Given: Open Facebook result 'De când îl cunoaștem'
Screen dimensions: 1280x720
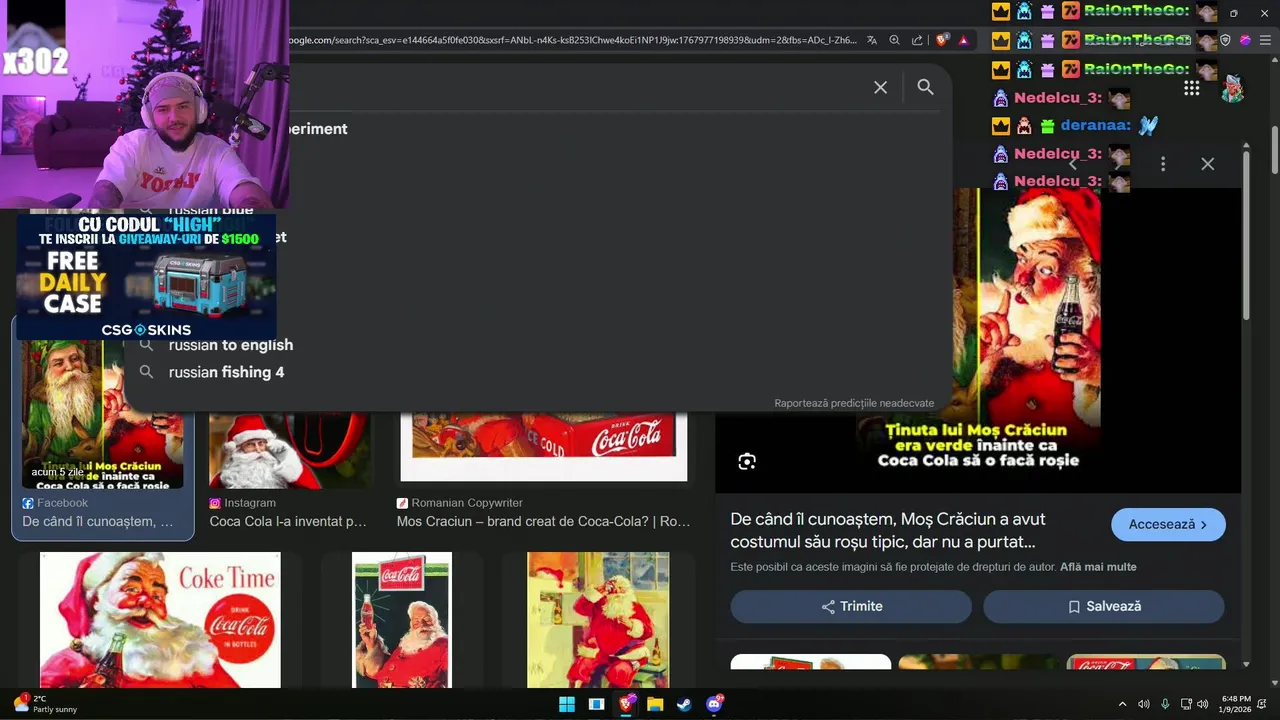Looking at the screenshot, I should 98,521.
